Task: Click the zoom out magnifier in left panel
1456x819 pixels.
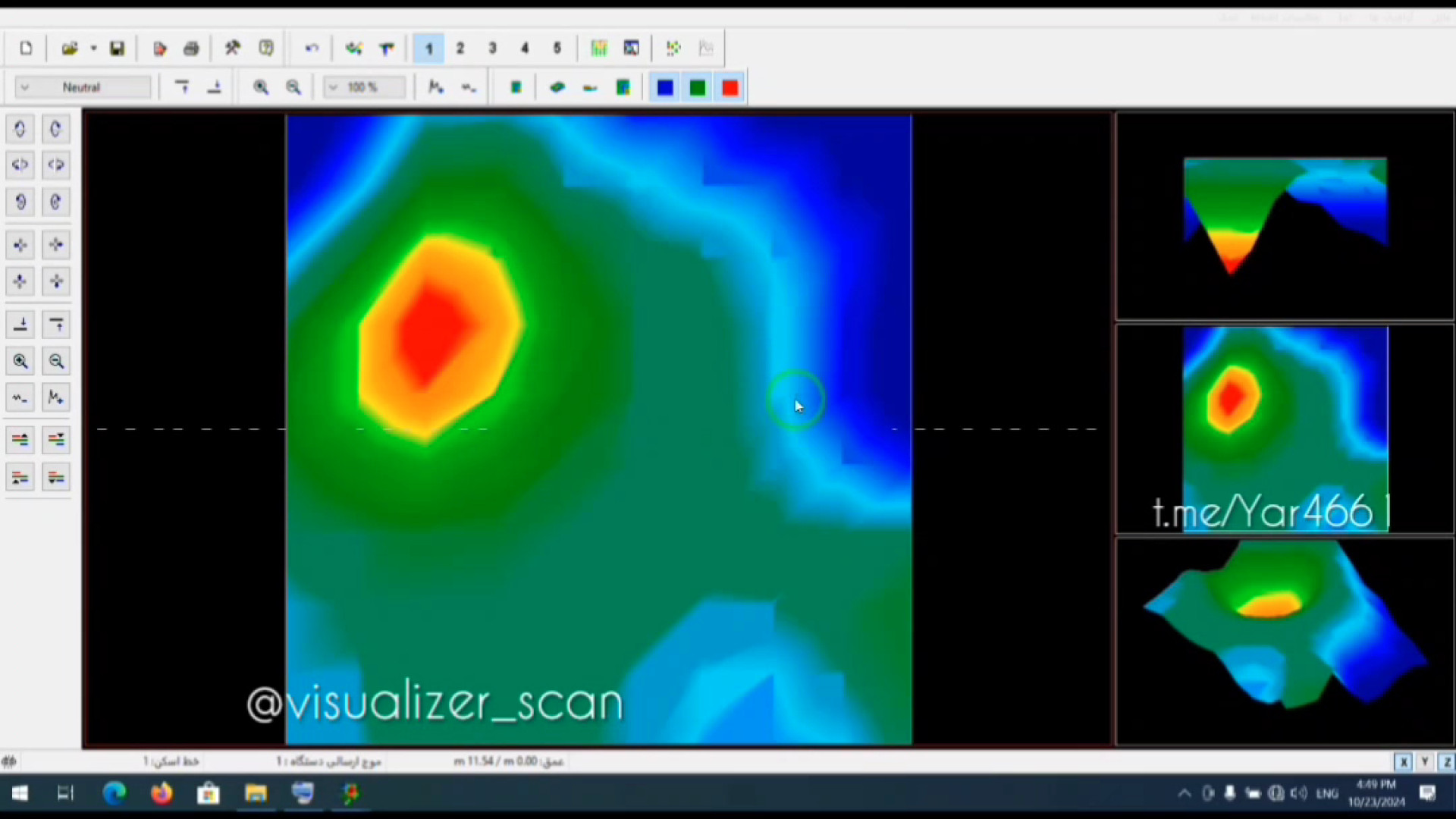Action: point(56,361)
